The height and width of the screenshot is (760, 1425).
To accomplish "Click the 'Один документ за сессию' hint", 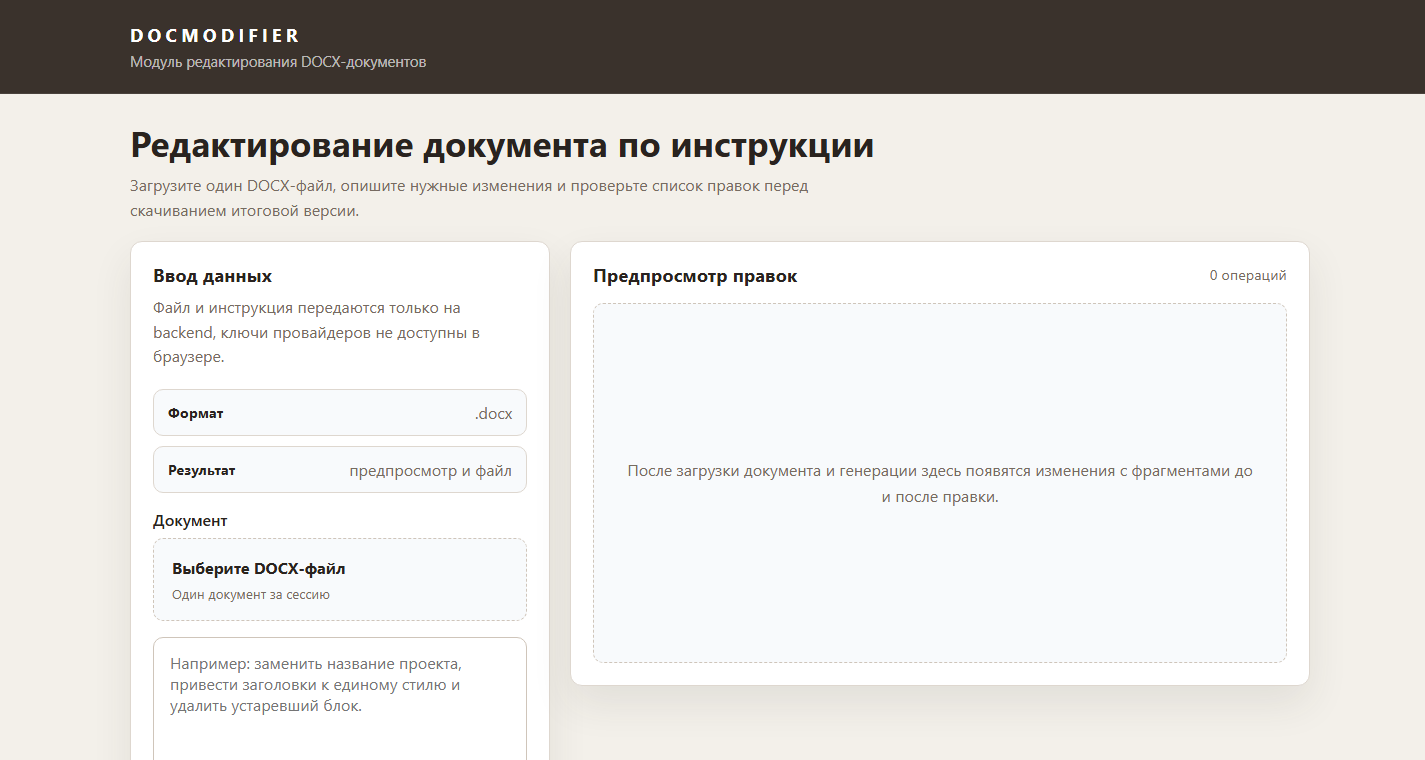I will pos(251,595).
